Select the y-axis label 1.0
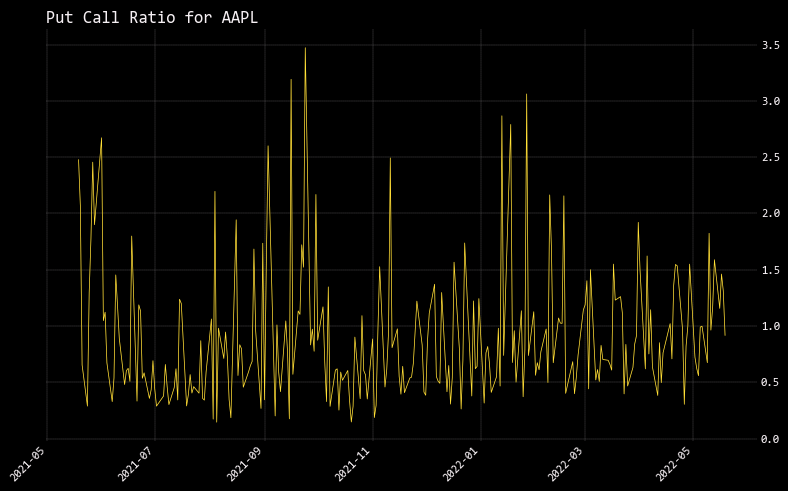 (770, 326)
